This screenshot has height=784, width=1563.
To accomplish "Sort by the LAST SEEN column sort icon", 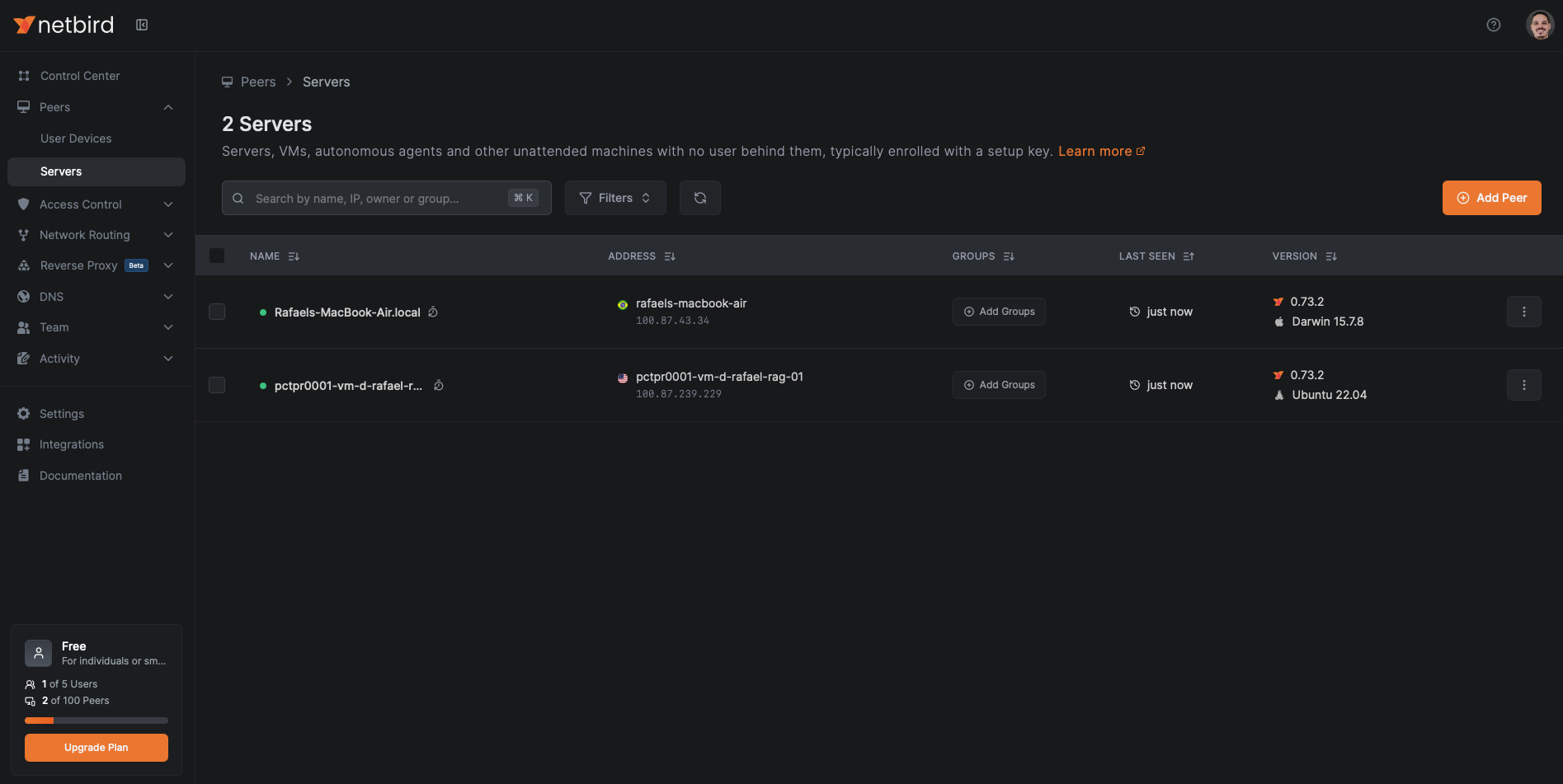I will [x=1189, y=256].
